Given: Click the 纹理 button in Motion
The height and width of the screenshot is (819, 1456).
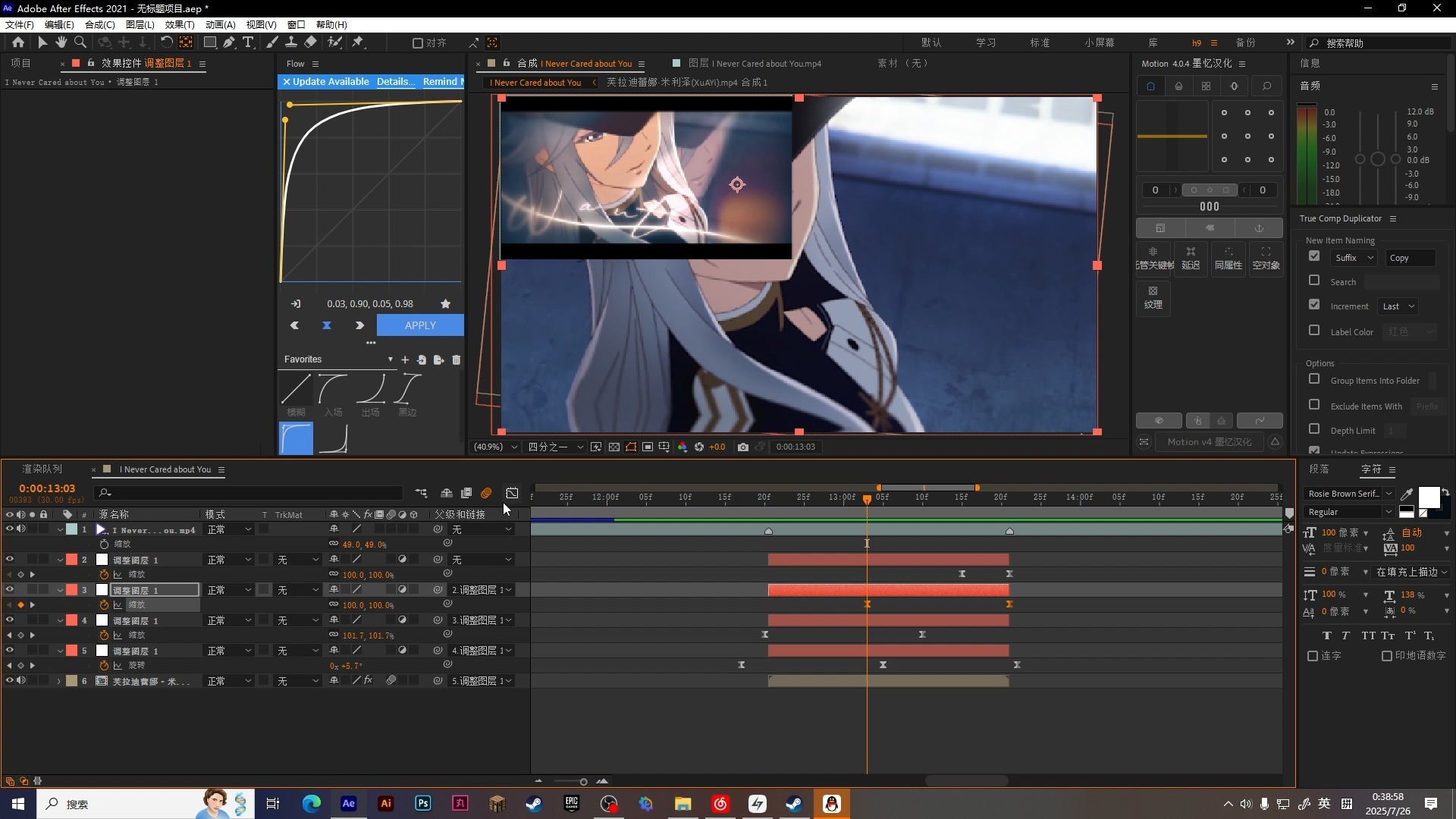Looking at the screenshot, I should click(x=1153, y=297).
